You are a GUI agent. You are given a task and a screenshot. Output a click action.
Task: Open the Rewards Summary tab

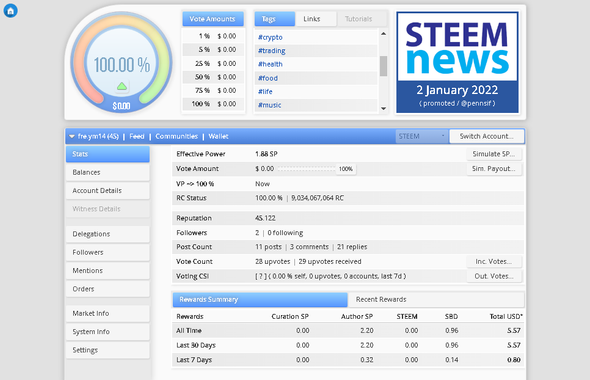tap(260, 299)
